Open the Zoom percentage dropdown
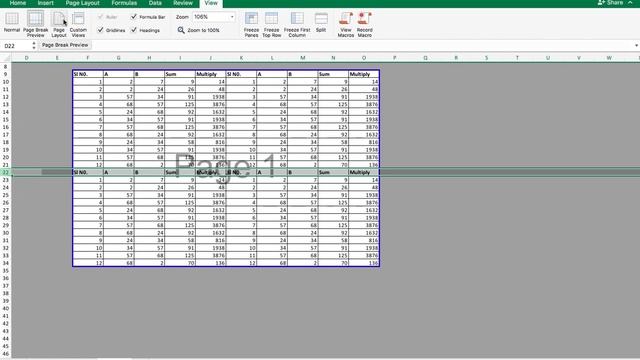This screenshot has width=640, height=360. point(232,17)
